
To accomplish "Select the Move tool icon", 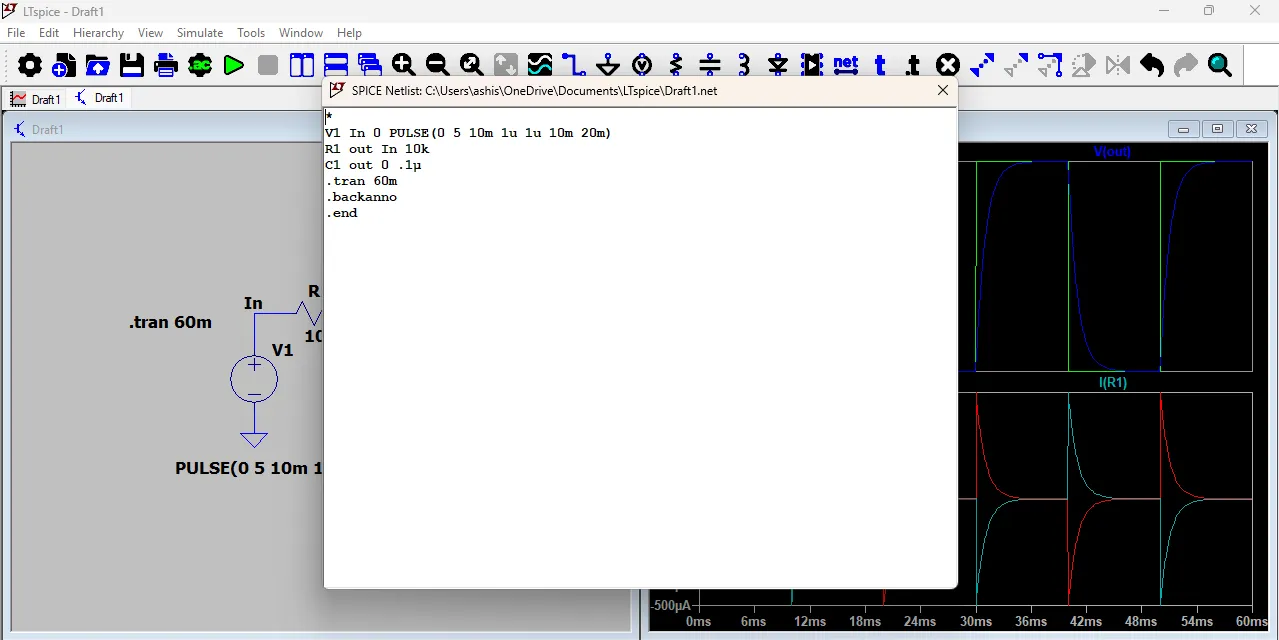I will pos(1050,65).
